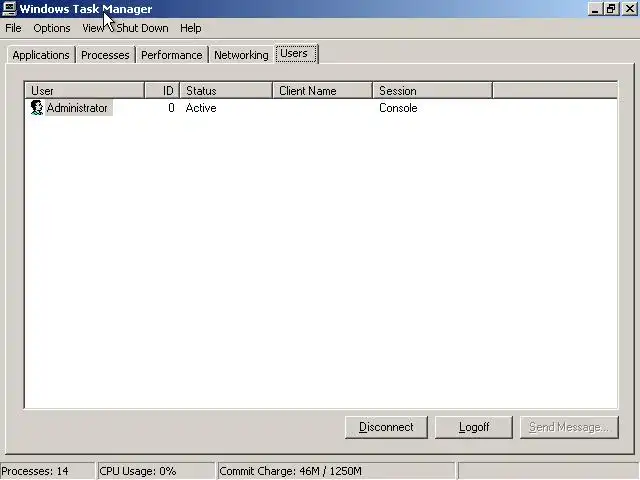Select the Administrator user icon

[x=37, y=108]
